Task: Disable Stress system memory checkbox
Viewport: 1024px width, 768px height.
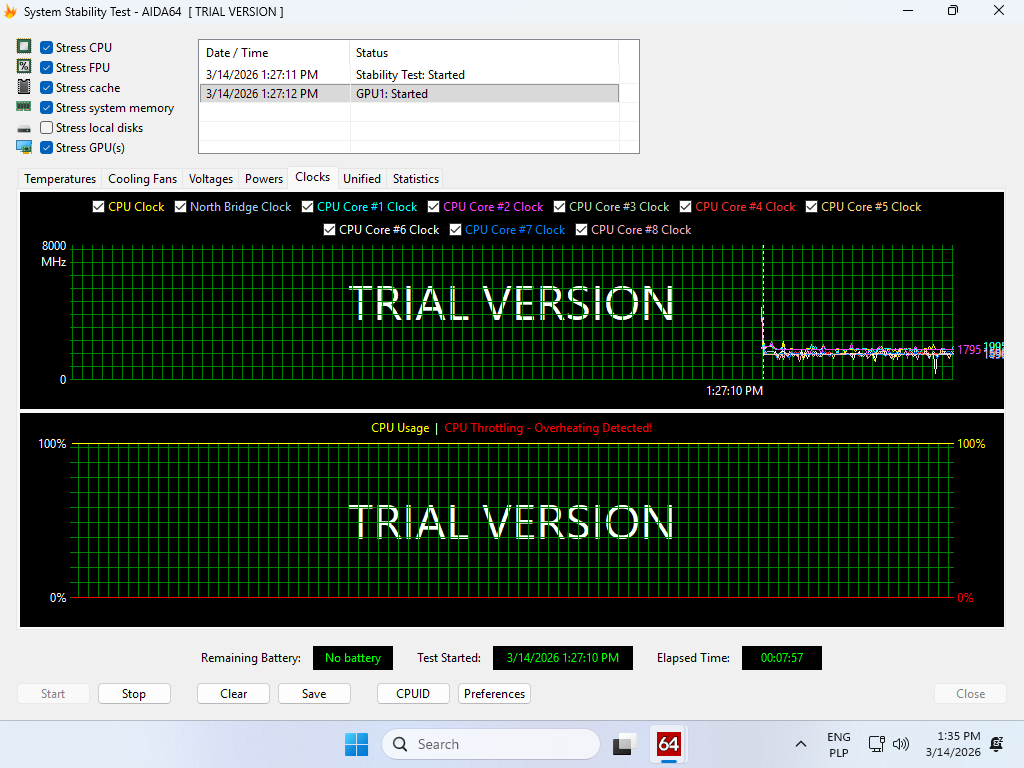Action: tap(46, 108)
